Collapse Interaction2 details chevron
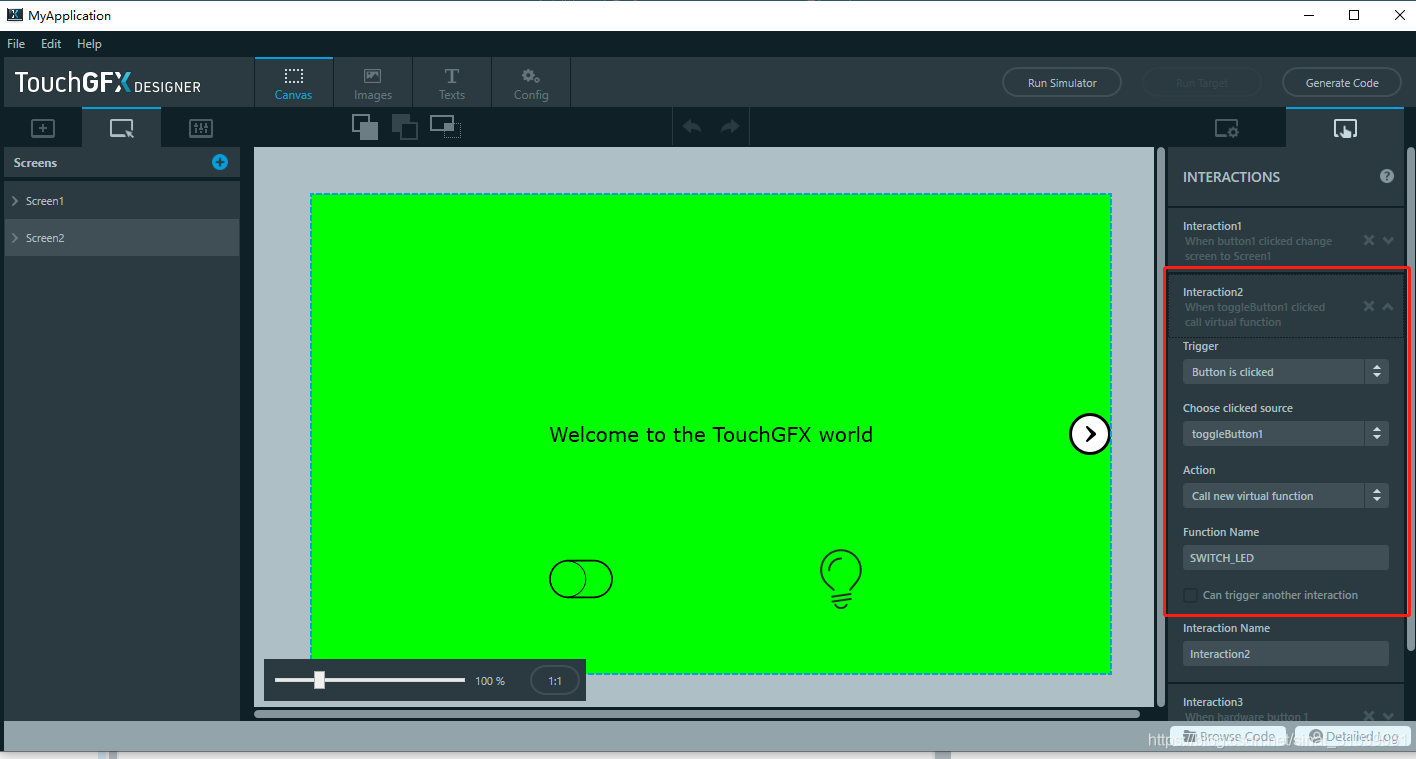The height and width of the screenshot is (759, 1416). [1388, 306]
